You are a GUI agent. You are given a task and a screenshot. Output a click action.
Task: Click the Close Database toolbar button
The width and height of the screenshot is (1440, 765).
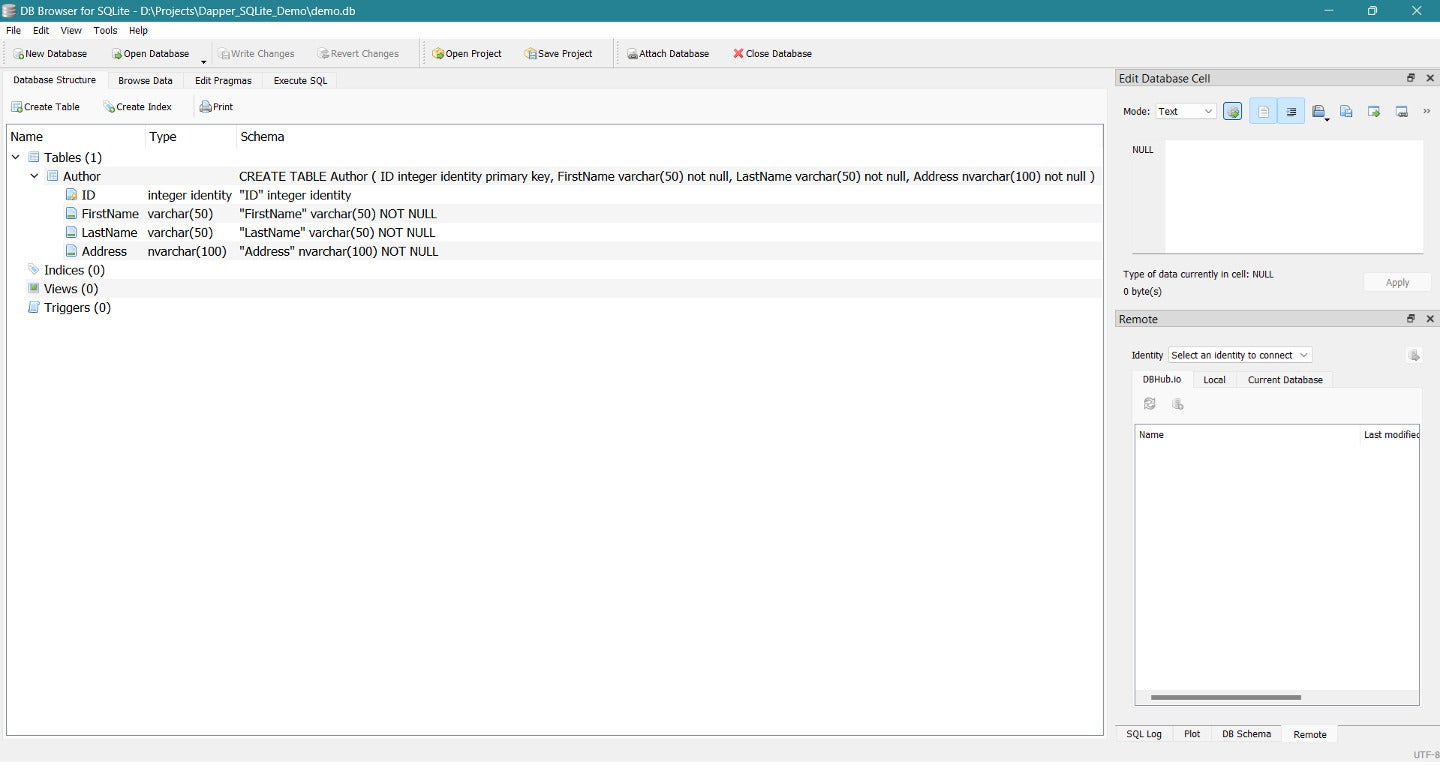click(772, 54)
